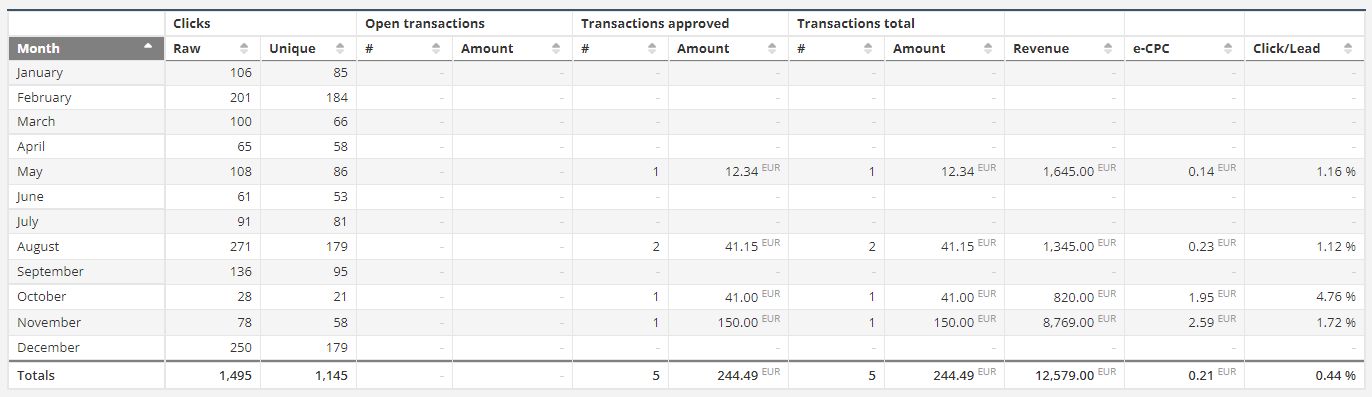Sort Open transactions # column

(x=436, y=48)
